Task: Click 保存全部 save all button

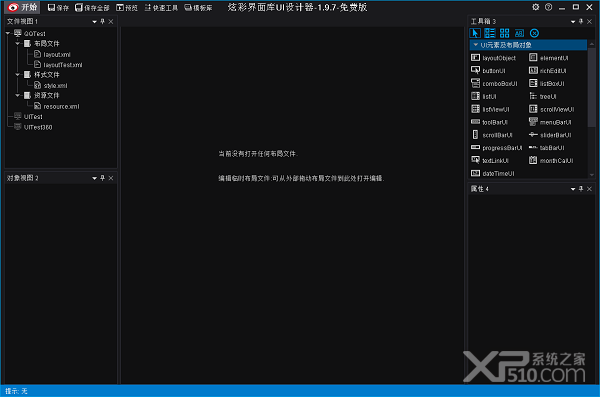Action: [x=92, y=8]
